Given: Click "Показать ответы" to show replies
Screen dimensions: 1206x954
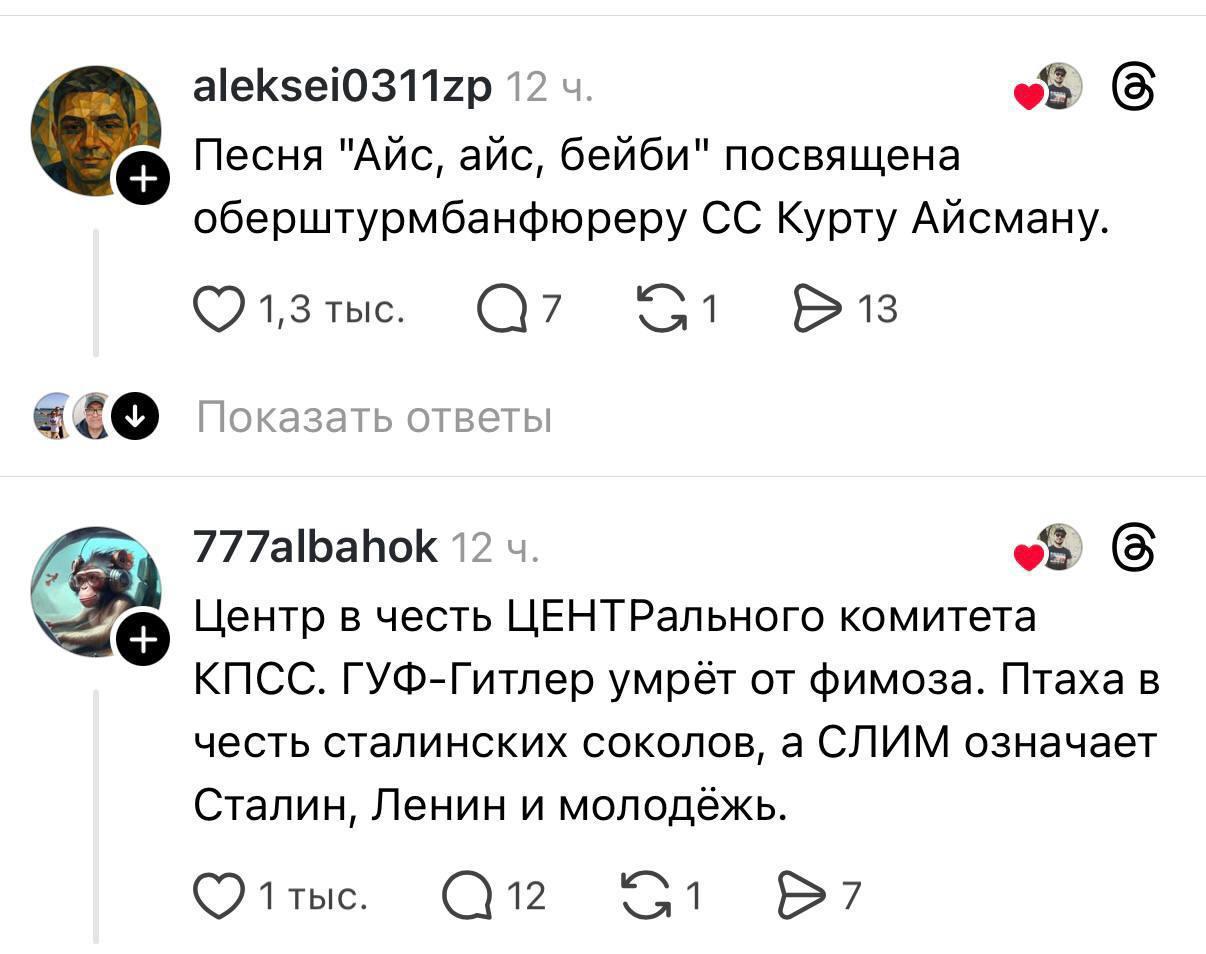Looking at the screenshot, I should pos(374,417).
